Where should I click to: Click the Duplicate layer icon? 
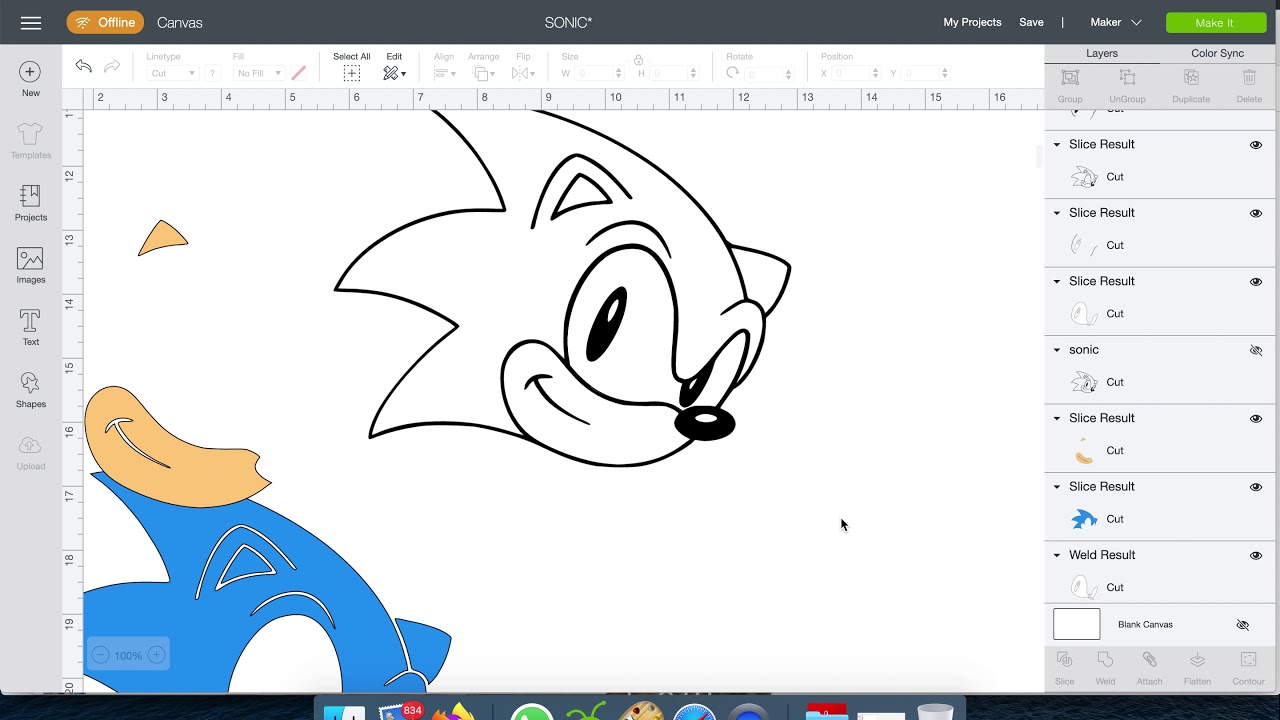click(x=1191, y=78)
